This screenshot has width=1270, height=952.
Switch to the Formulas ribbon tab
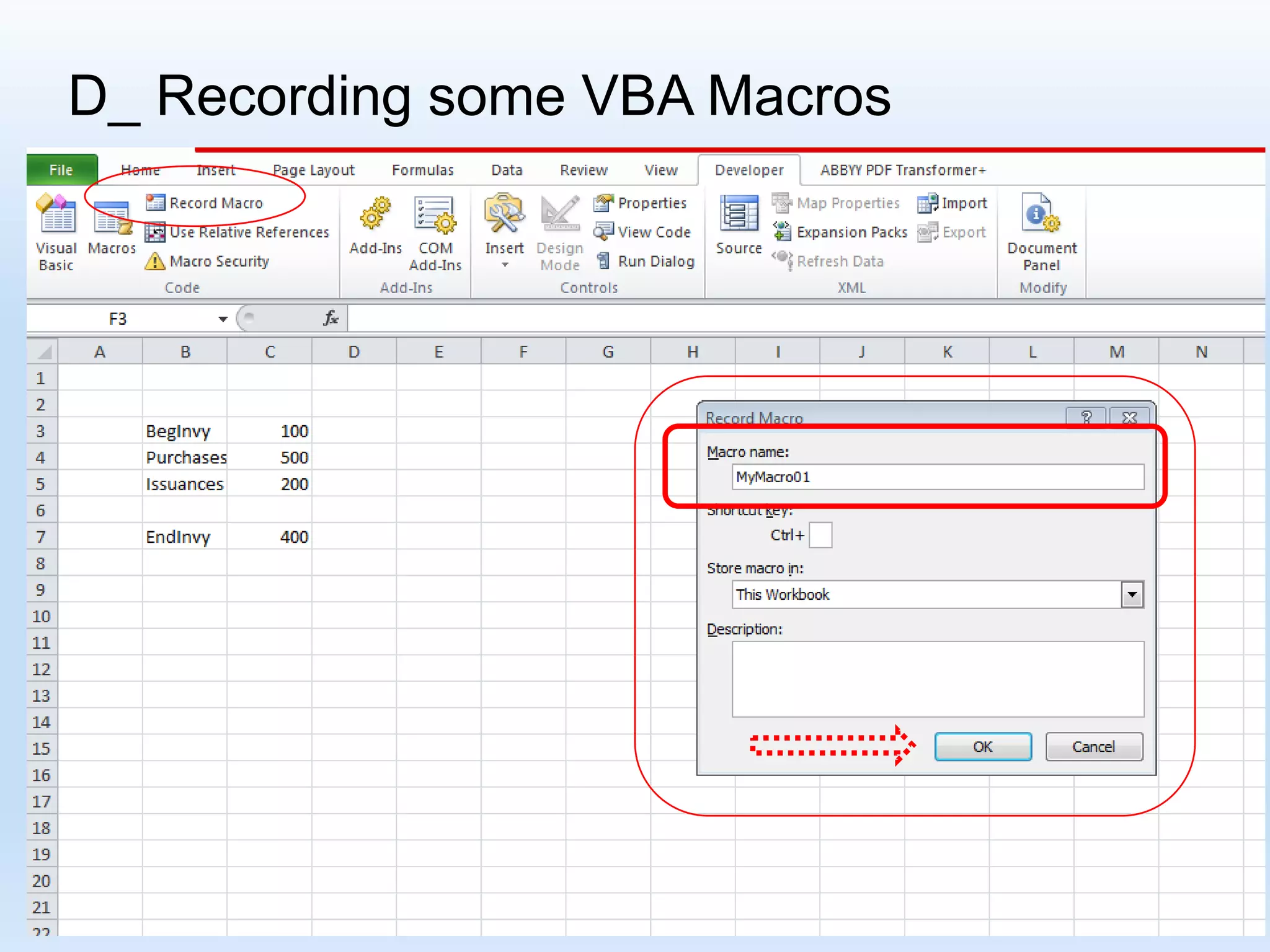(422, 170)
